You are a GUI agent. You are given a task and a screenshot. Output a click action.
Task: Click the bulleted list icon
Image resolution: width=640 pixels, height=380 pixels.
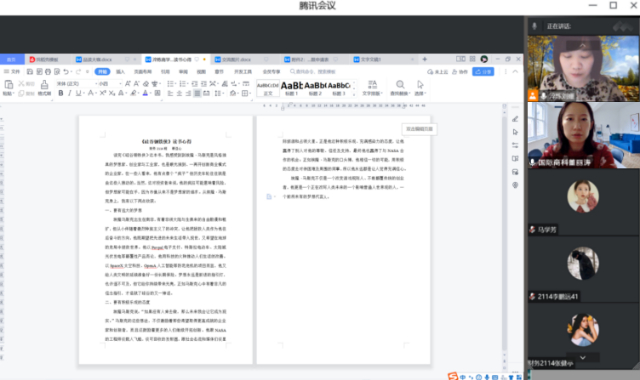point(170,84)
